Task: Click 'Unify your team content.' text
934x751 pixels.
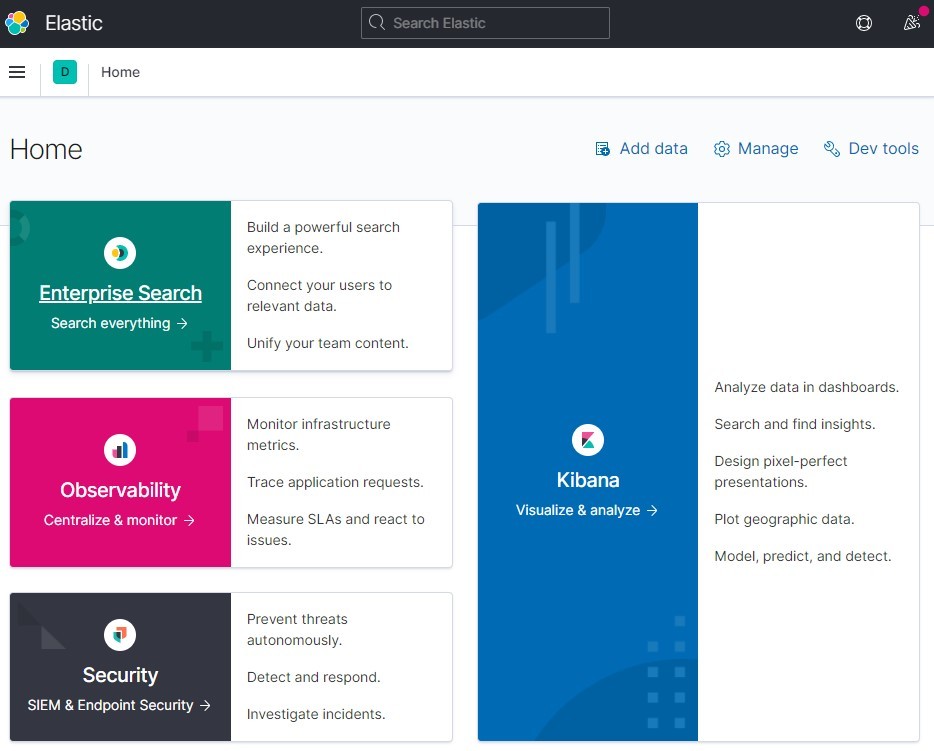Action: pos(328,343)
